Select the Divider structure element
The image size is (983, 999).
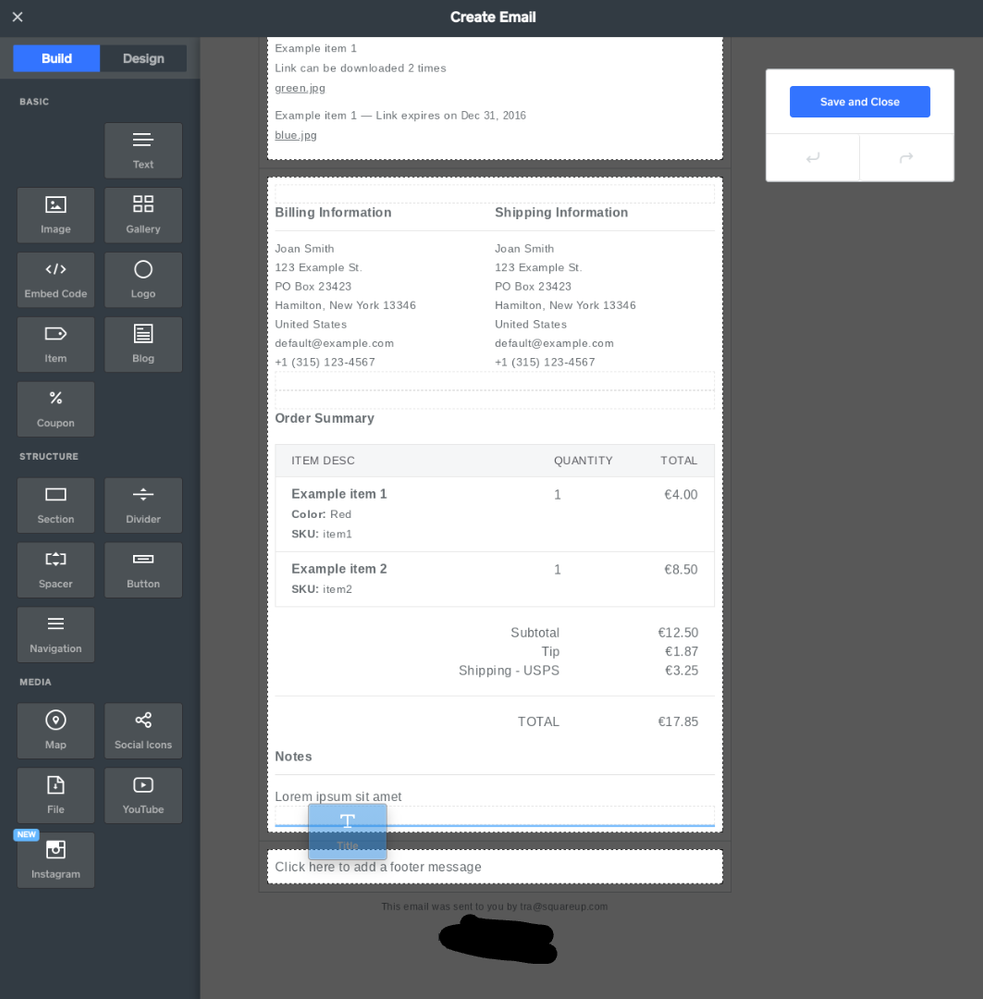[143, 505]
